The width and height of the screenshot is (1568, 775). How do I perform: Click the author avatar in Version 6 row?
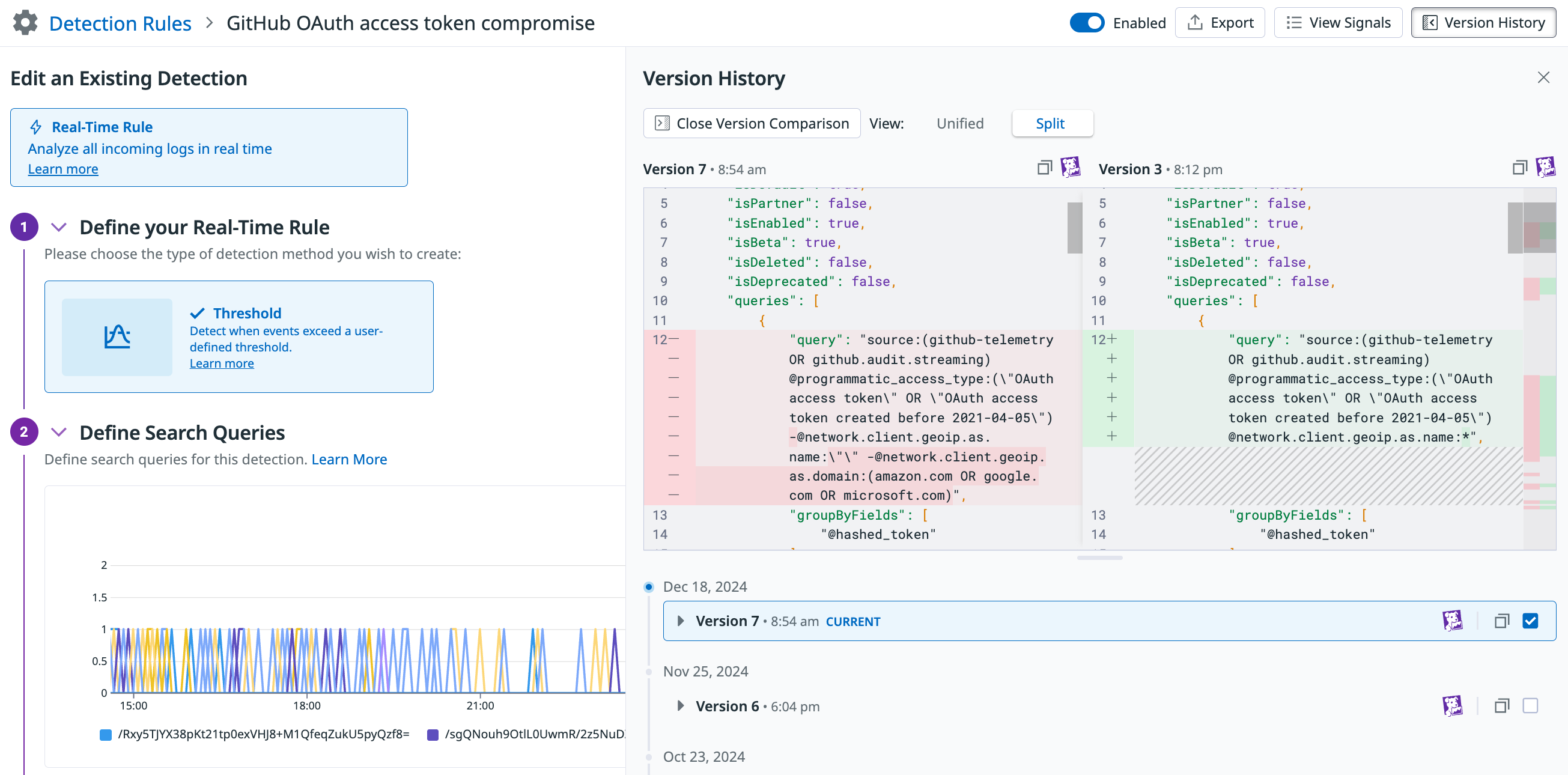(1452, 706)
